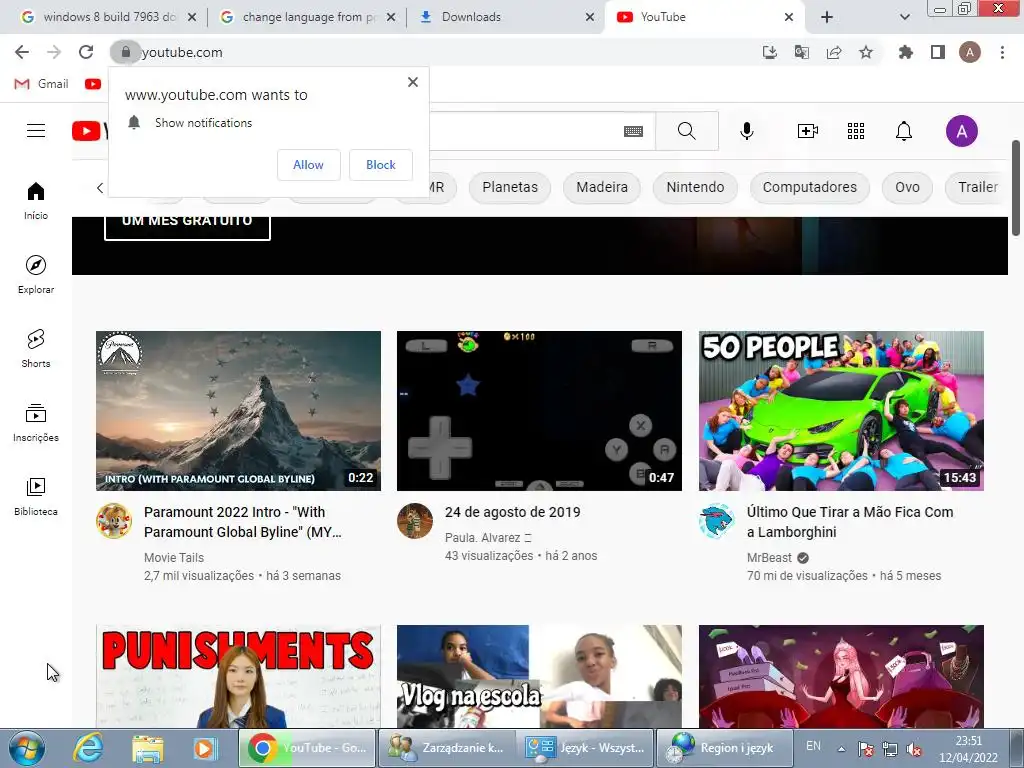This screenshot has width=1024, height=768.
Task: Open the YouTube notifications bell
Action: click(904, 131)
